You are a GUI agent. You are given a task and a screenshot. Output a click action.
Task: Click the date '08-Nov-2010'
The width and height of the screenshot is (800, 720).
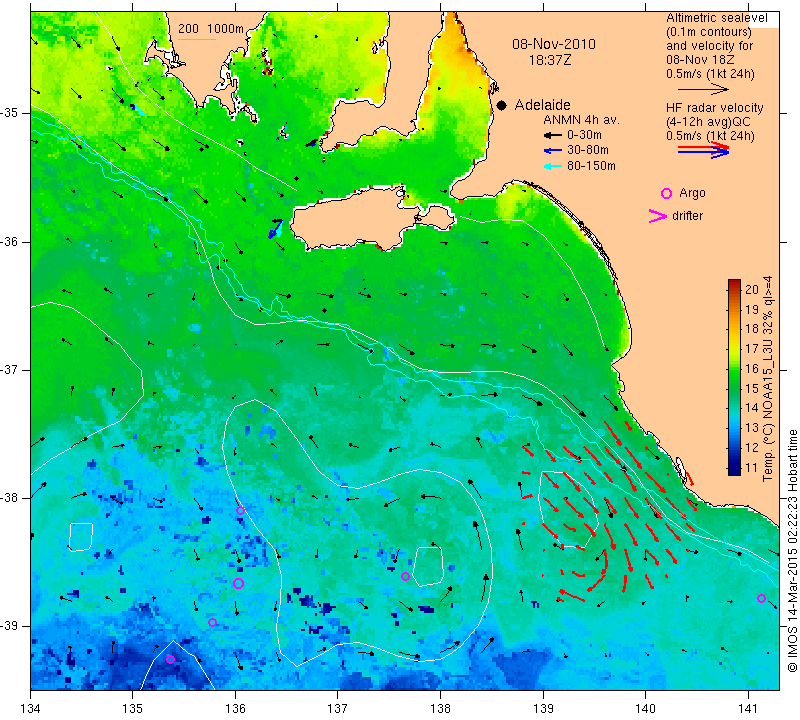click(x=554, y=44)
